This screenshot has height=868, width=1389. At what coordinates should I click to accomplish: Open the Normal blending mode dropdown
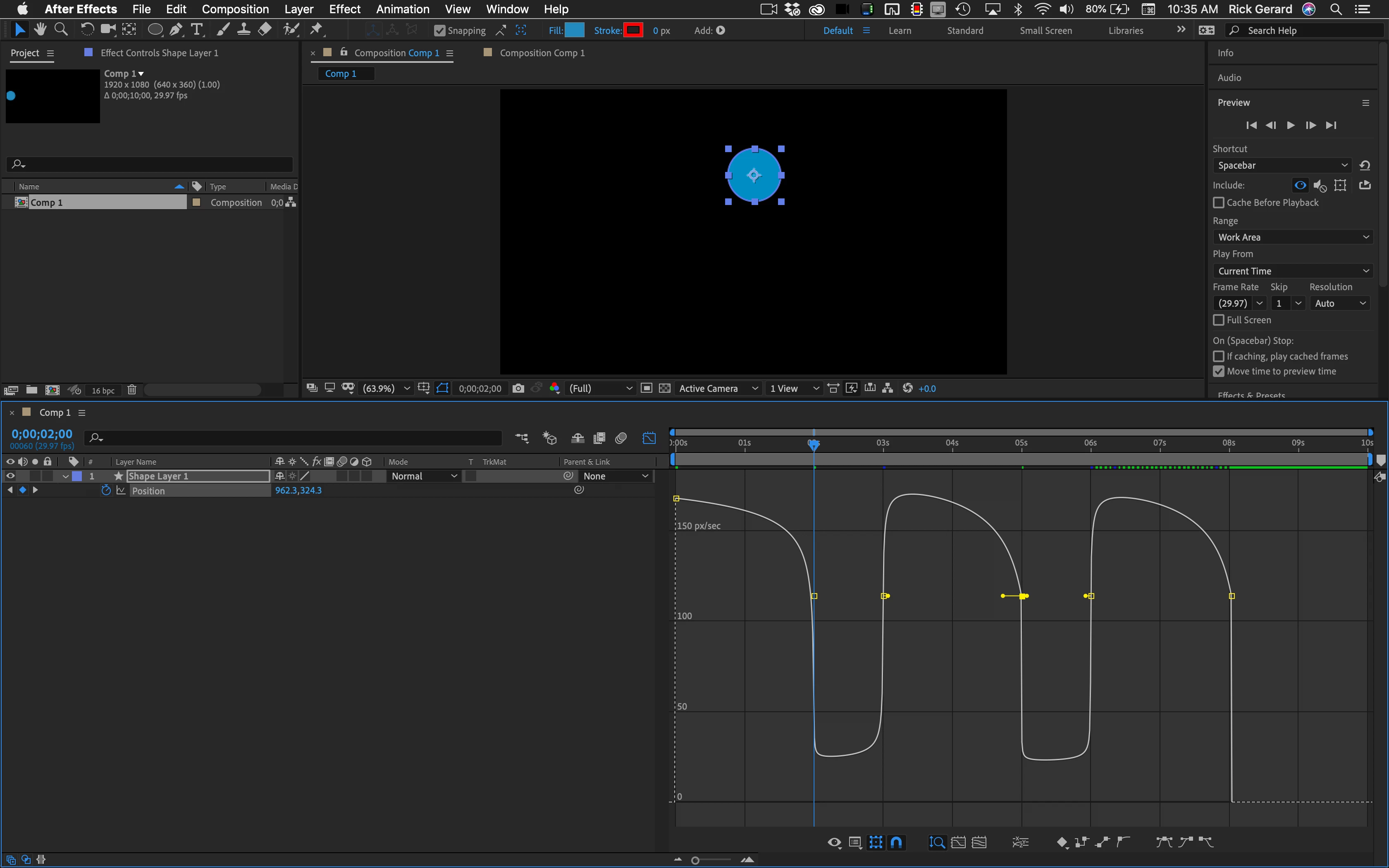pyautogui.click(x=424, y=476)
